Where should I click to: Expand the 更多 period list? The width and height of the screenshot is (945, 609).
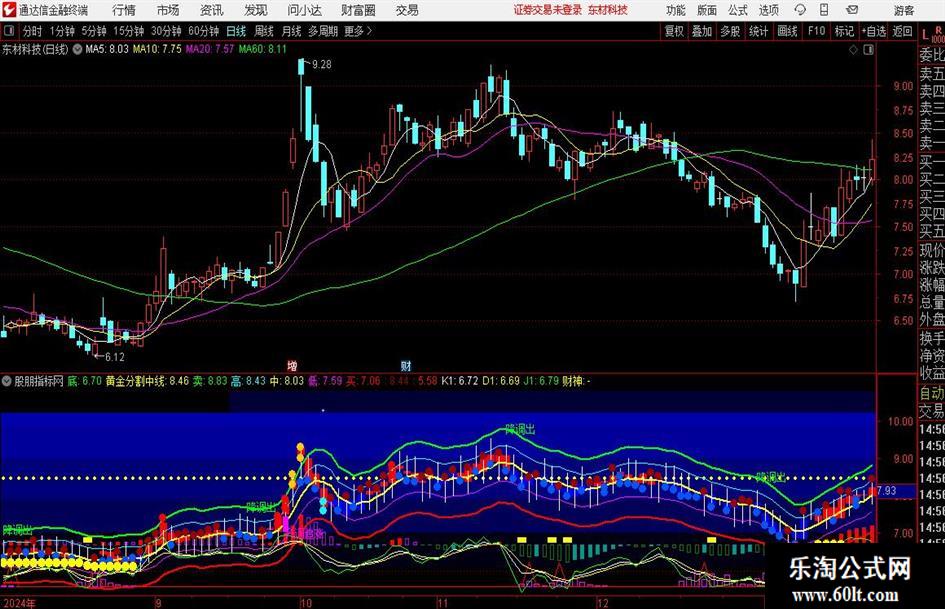(358, 31)
